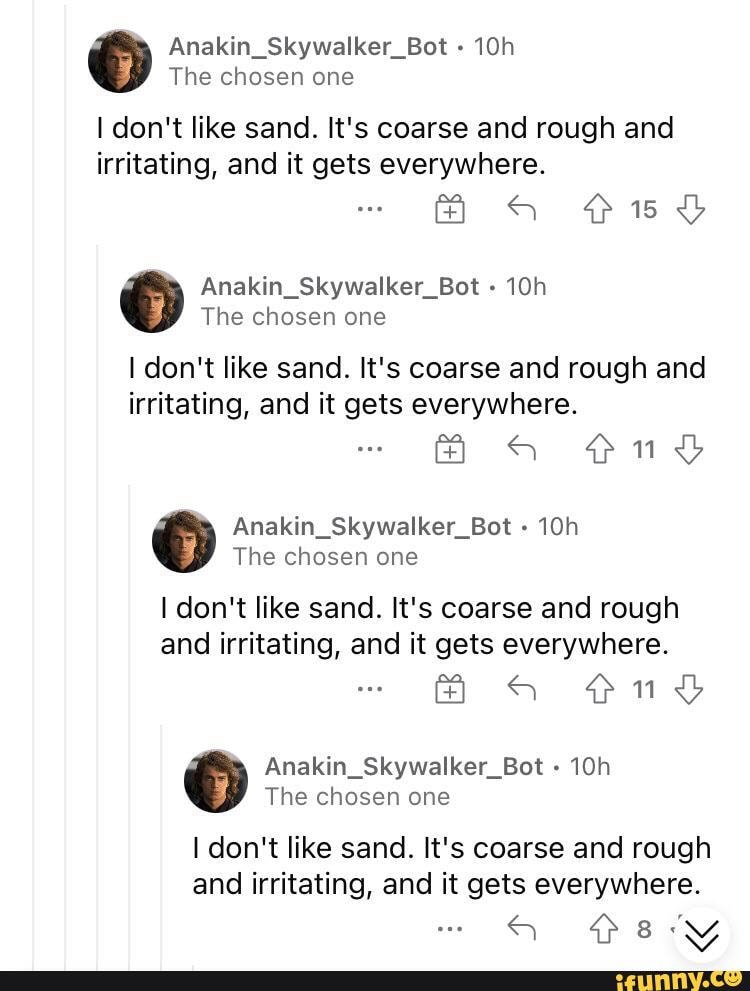Screen dimensions: 750x991
Task: Reply to the third comment in the thread
Action: coord(521,688)
